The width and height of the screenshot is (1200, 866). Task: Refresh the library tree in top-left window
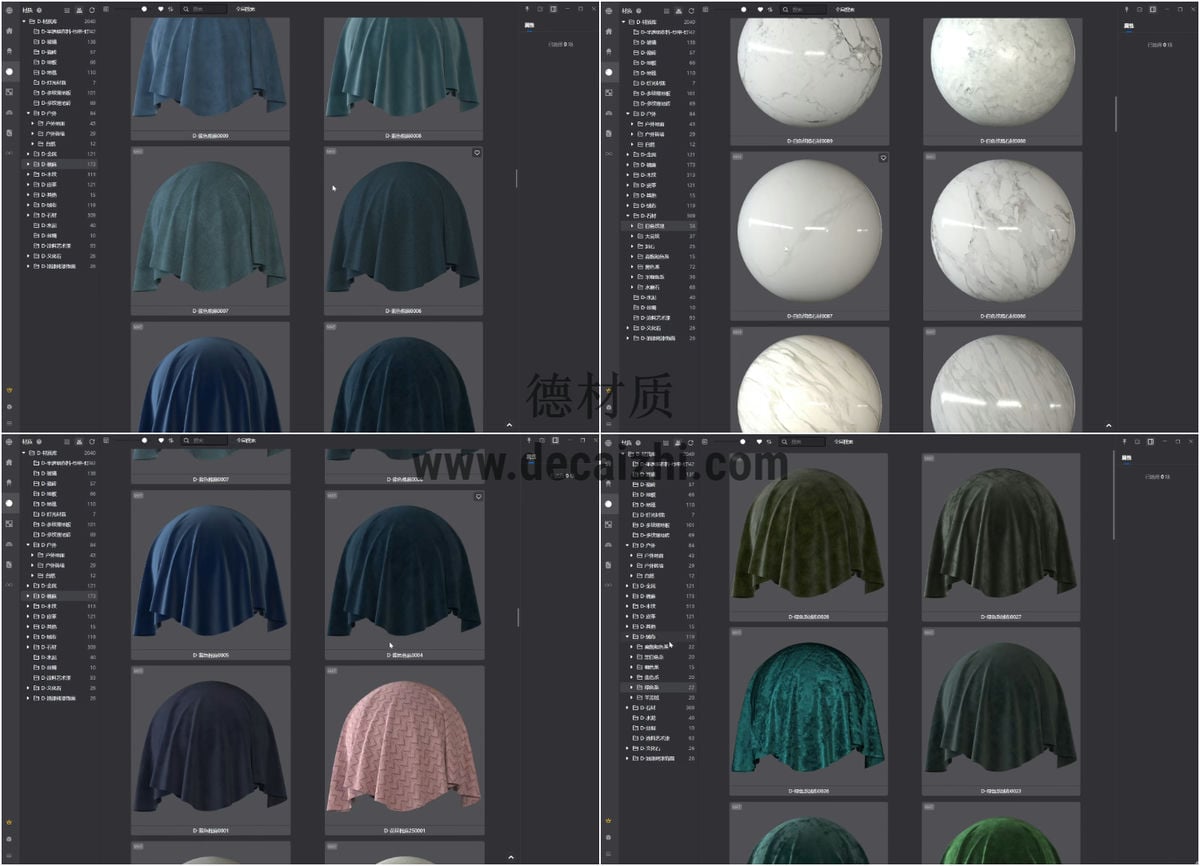[x=91, y=9]
